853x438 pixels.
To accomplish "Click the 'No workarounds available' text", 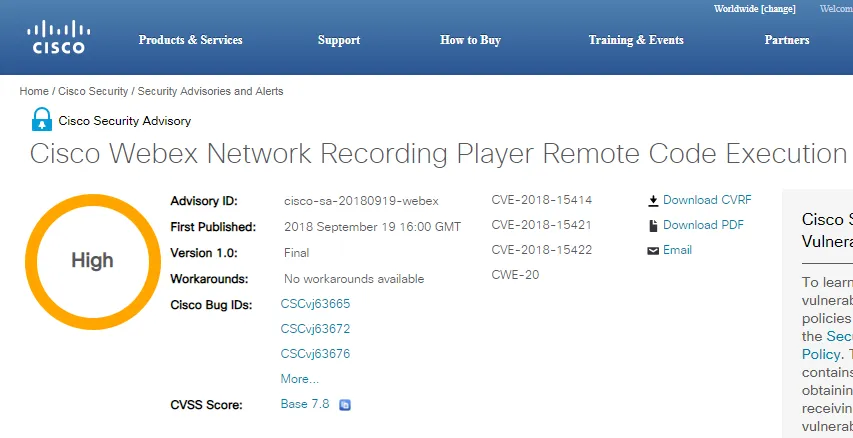I will click(354, 279).
